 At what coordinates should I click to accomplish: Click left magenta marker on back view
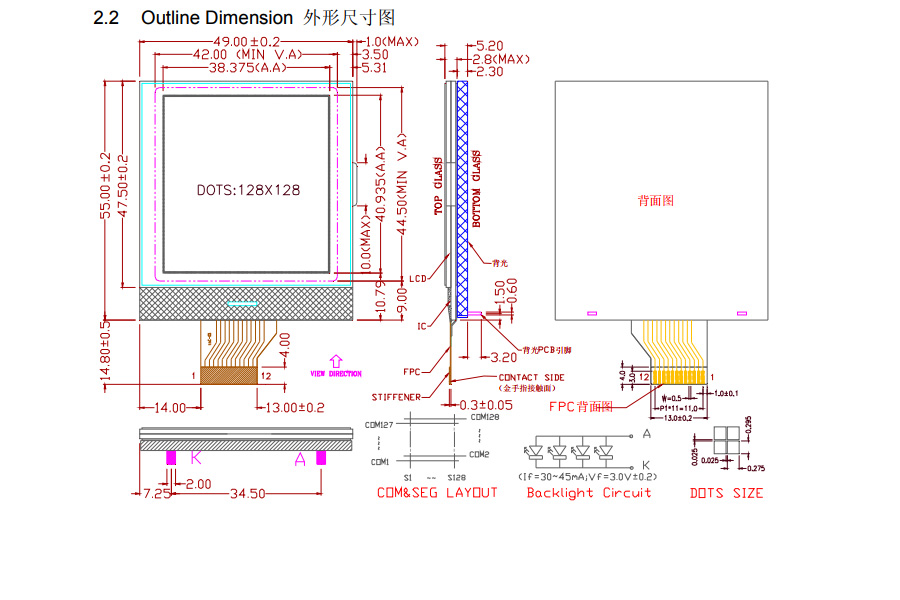coord(591,313)
